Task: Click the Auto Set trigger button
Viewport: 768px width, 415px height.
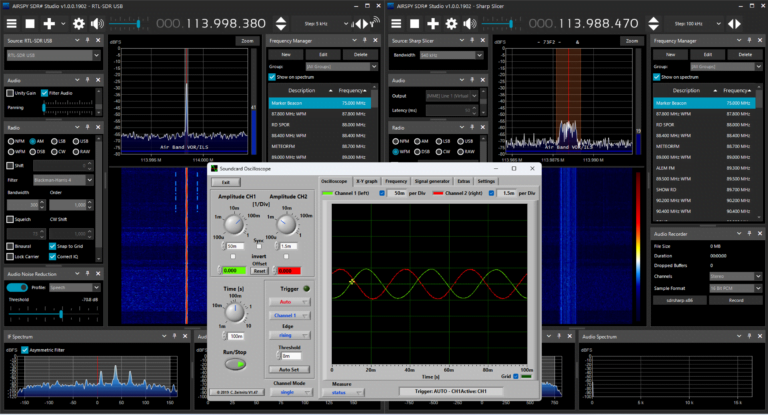Action: point(289,369)
